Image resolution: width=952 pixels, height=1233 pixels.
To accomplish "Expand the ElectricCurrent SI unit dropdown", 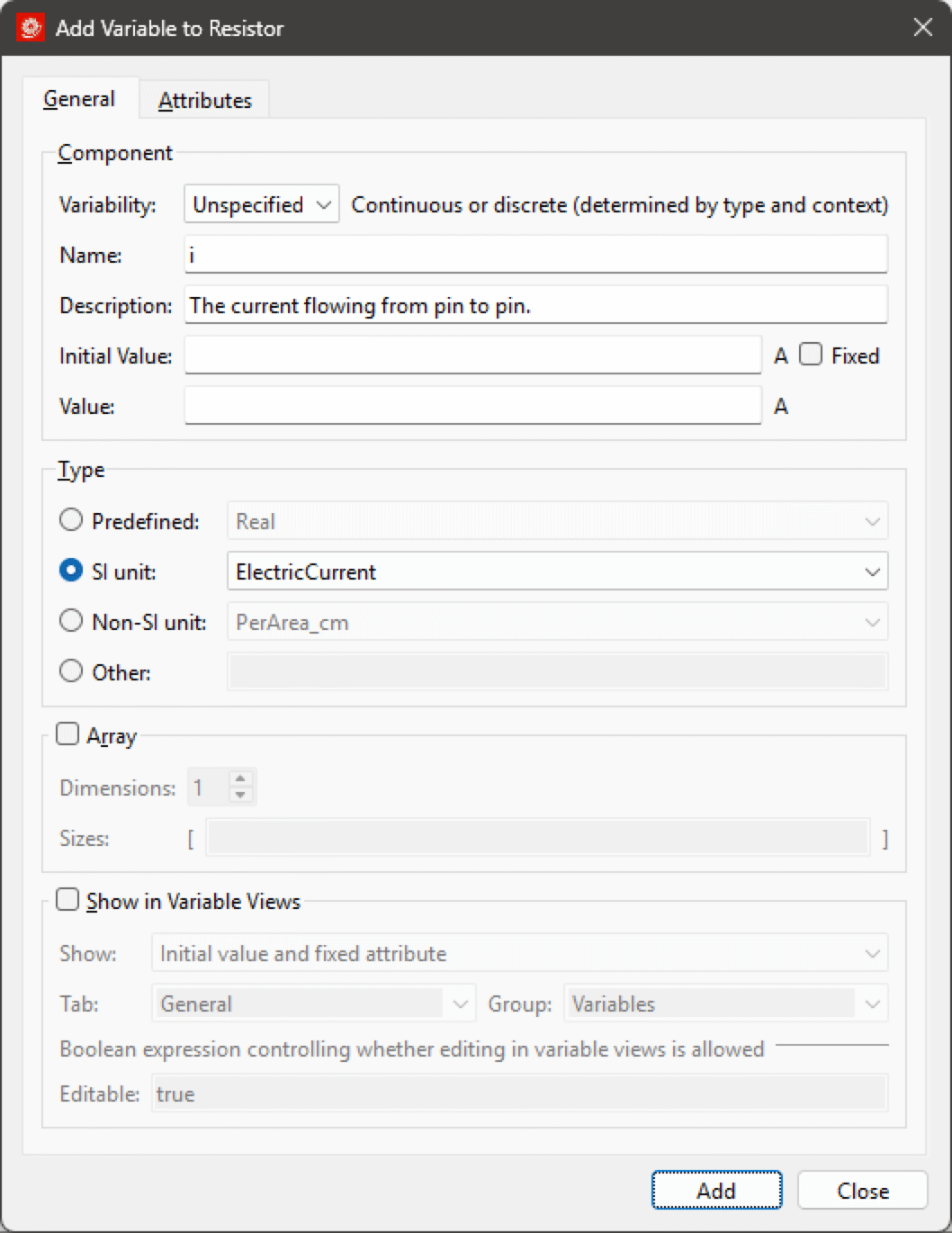I will pos(558,571).
